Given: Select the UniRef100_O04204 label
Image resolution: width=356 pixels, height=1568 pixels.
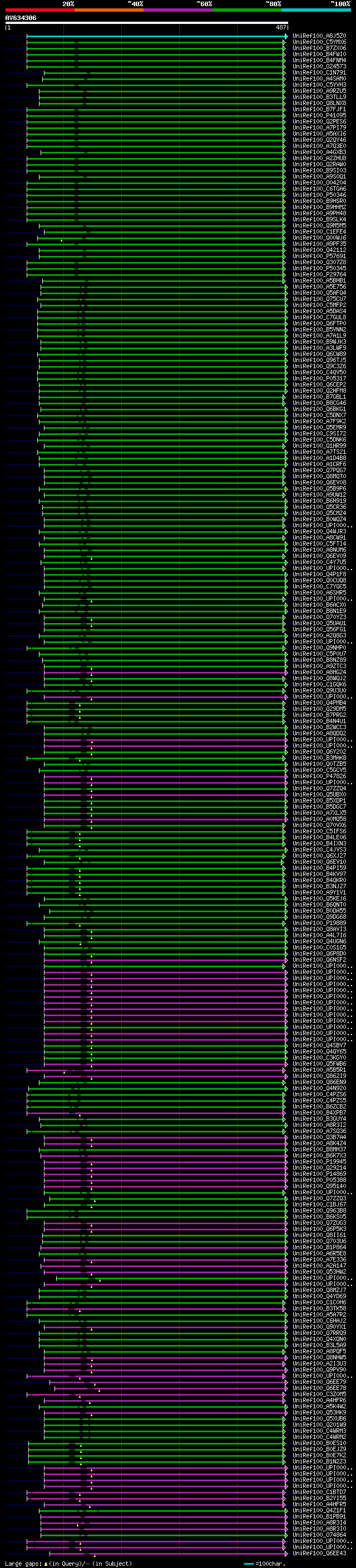Looking at the screenshot, I should tap(319, 182).
